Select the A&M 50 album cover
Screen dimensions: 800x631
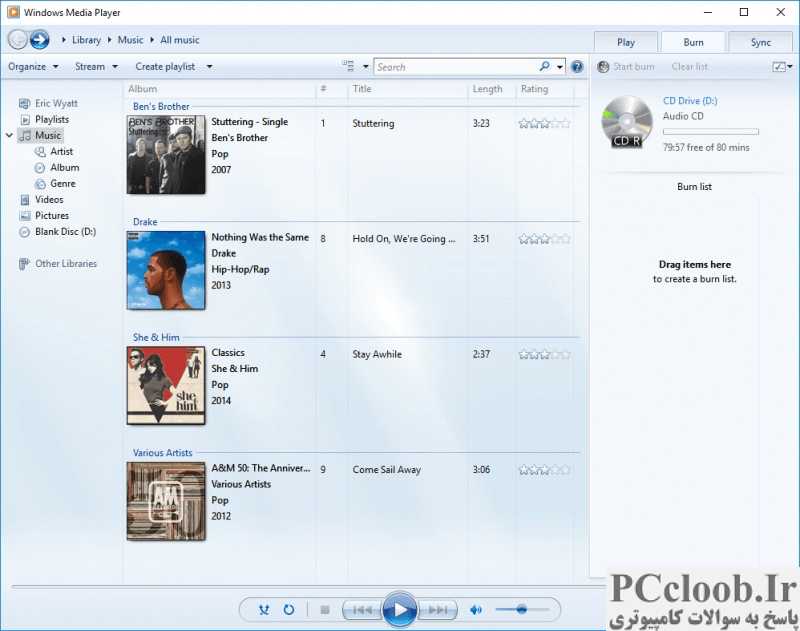[x=166, y=501]
